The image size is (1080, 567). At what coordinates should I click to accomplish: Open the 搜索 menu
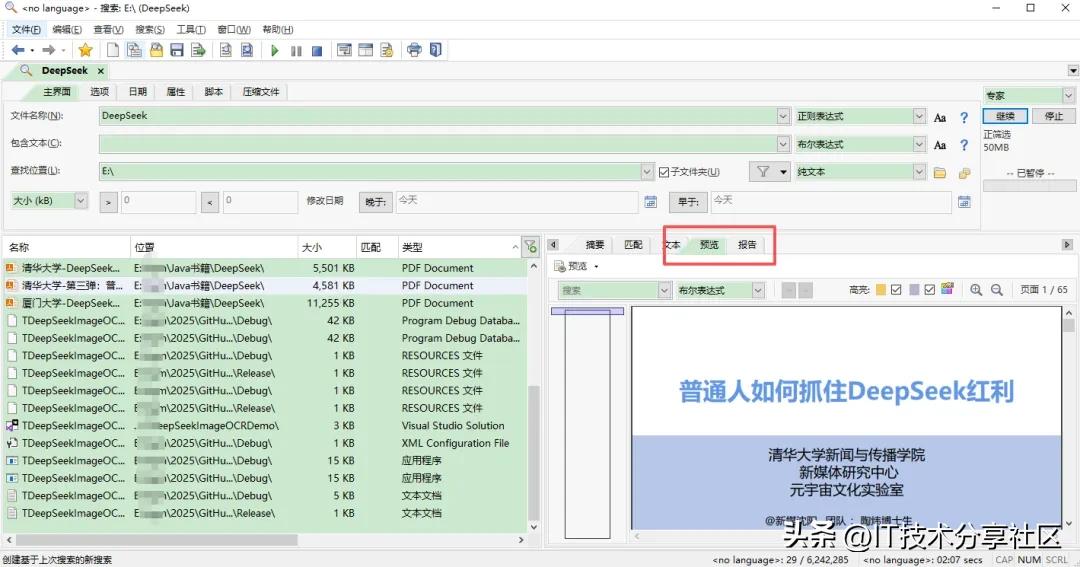[x=149, y=30]
